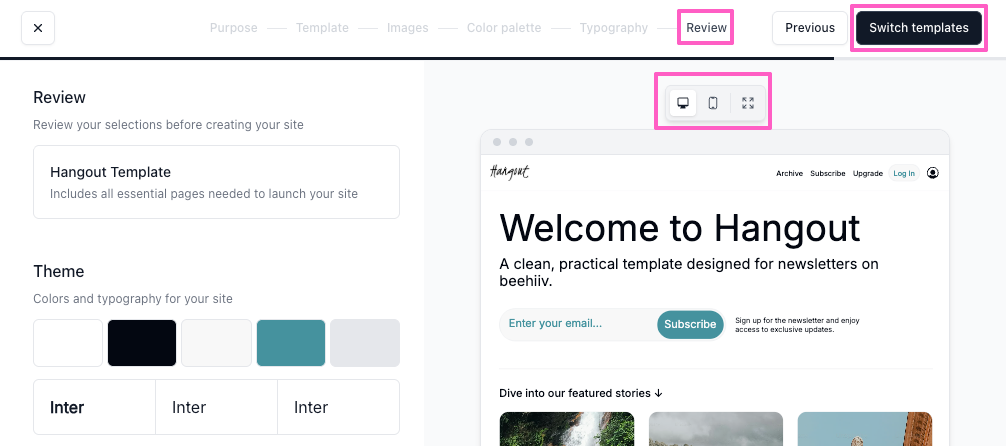The height and width of the screenshot is (446, 1006).
Task: Click the Previous button
Action: coord(810,28)
